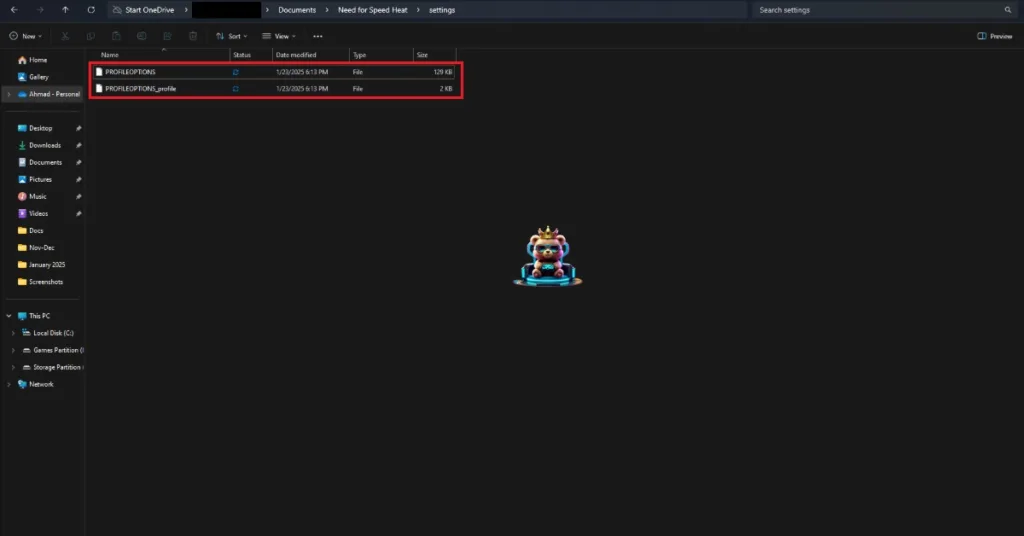Viewport: 1024px width, 536px height.
Task: Sort by the Status column header
Action: [242, 55]
